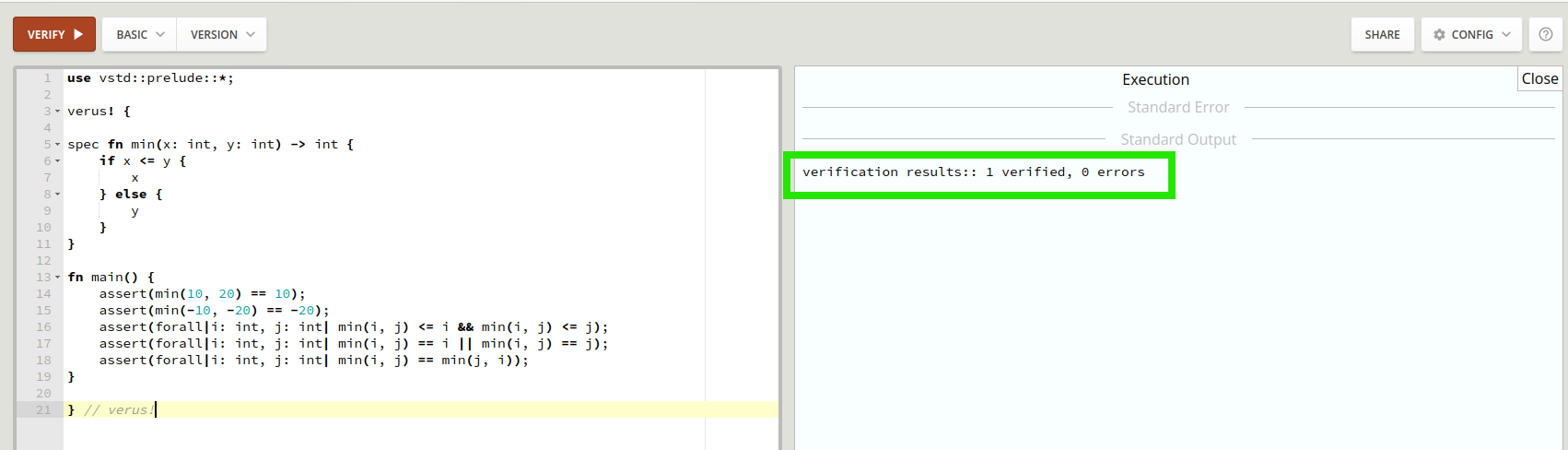This screenshot has height=450, width=1568.
Task: Select line number 21 in the gutter
Action: (43, 410)
